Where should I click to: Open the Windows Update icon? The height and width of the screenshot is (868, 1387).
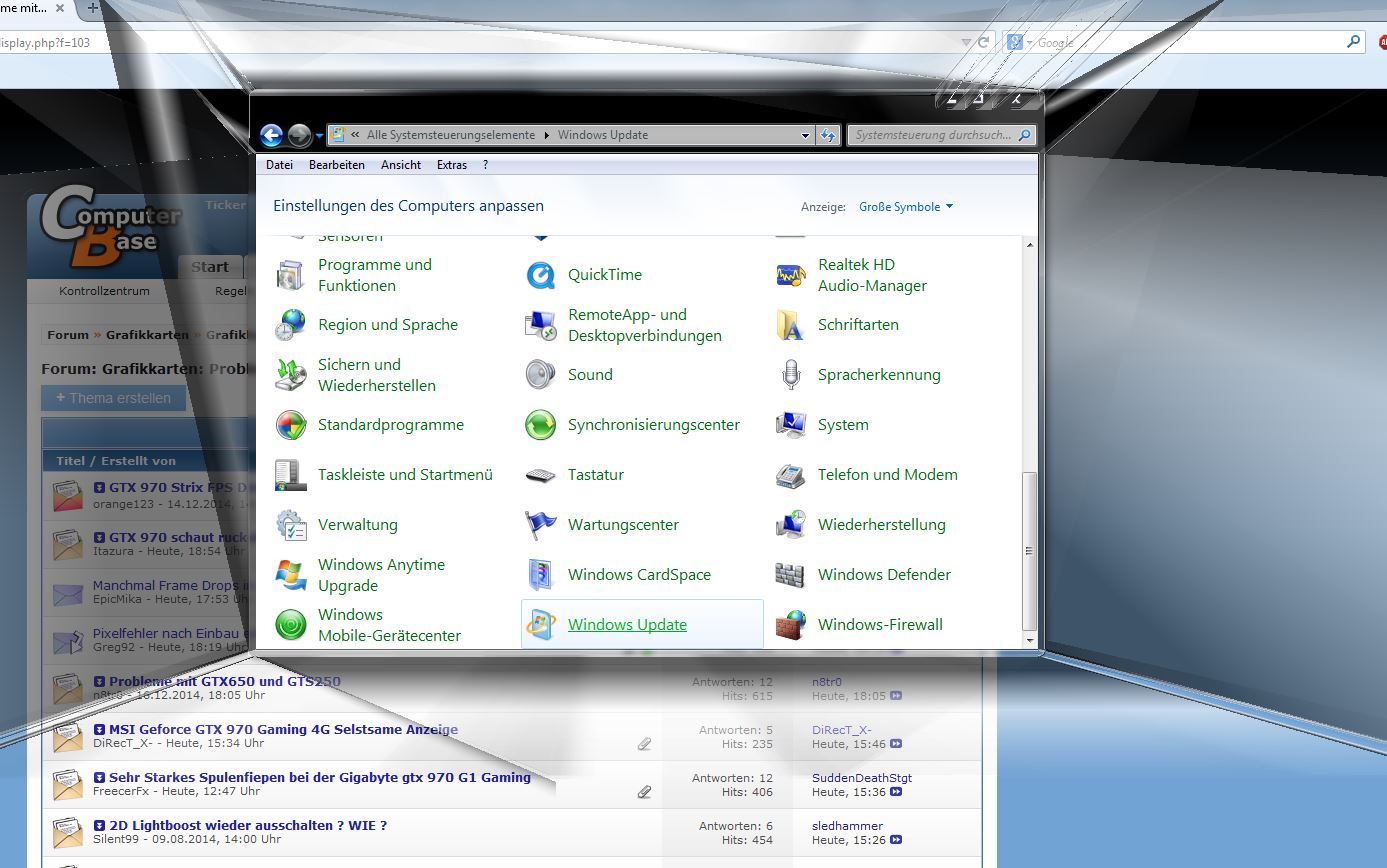[541, 625]
